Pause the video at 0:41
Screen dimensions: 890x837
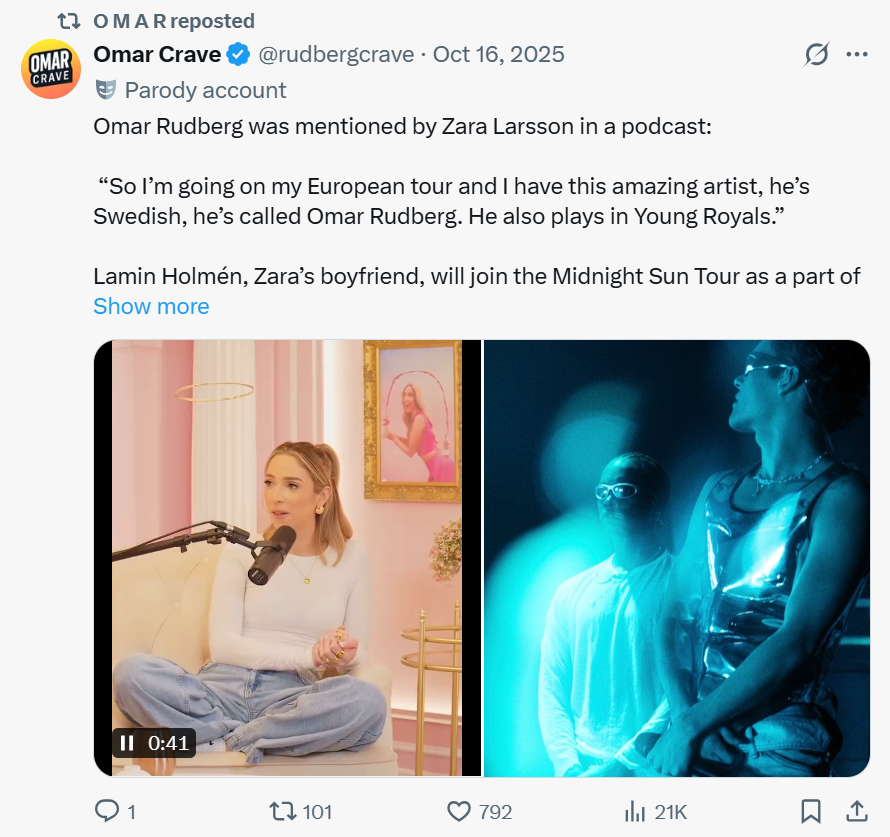pos(127,743)
